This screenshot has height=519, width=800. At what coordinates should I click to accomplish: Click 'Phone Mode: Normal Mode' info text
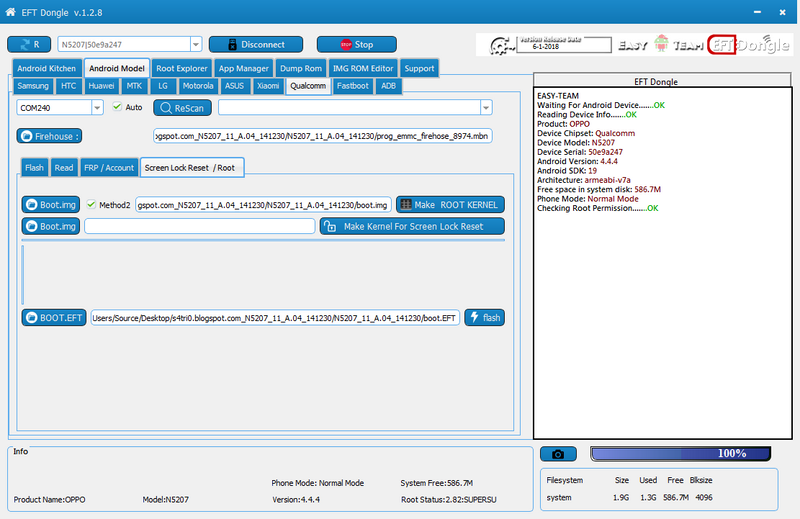[317, 483]
